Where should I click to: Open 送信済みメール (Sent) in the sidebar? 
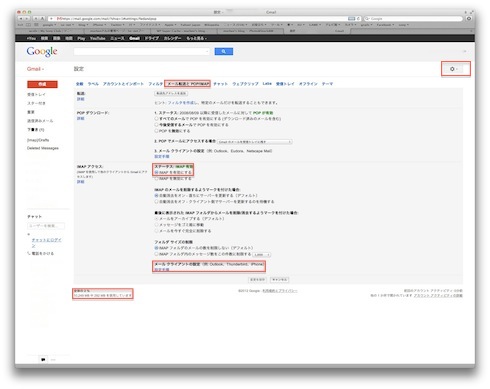tap(40, 121)
